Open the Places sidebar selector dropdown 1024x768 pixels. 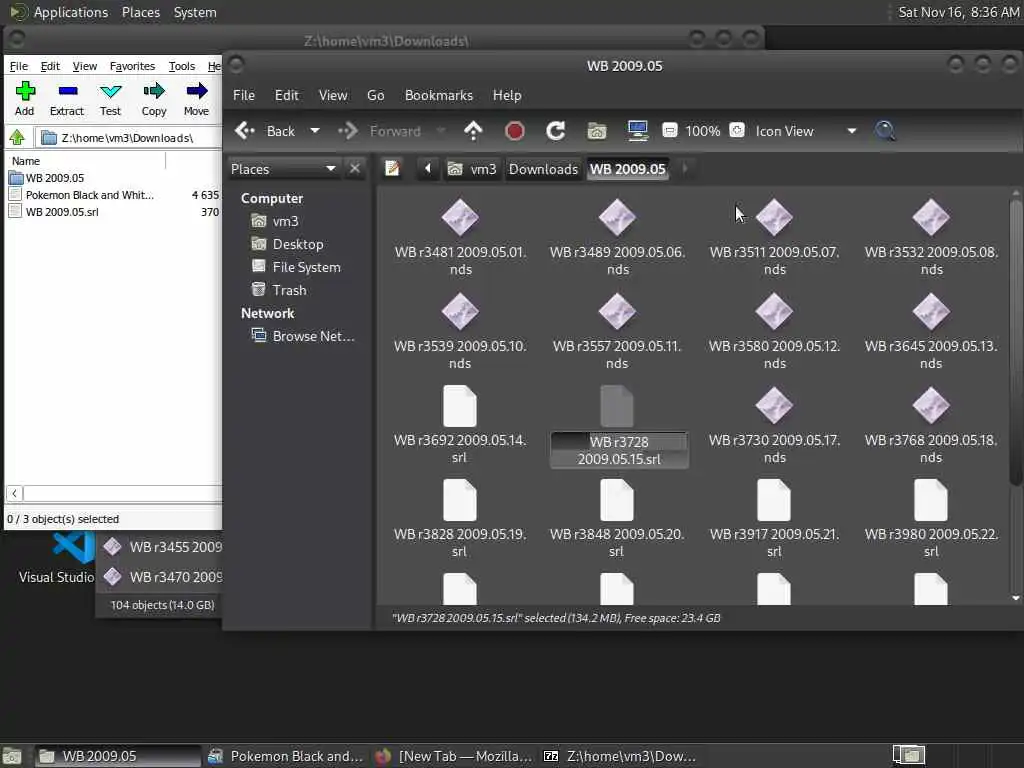coord(283,169)
